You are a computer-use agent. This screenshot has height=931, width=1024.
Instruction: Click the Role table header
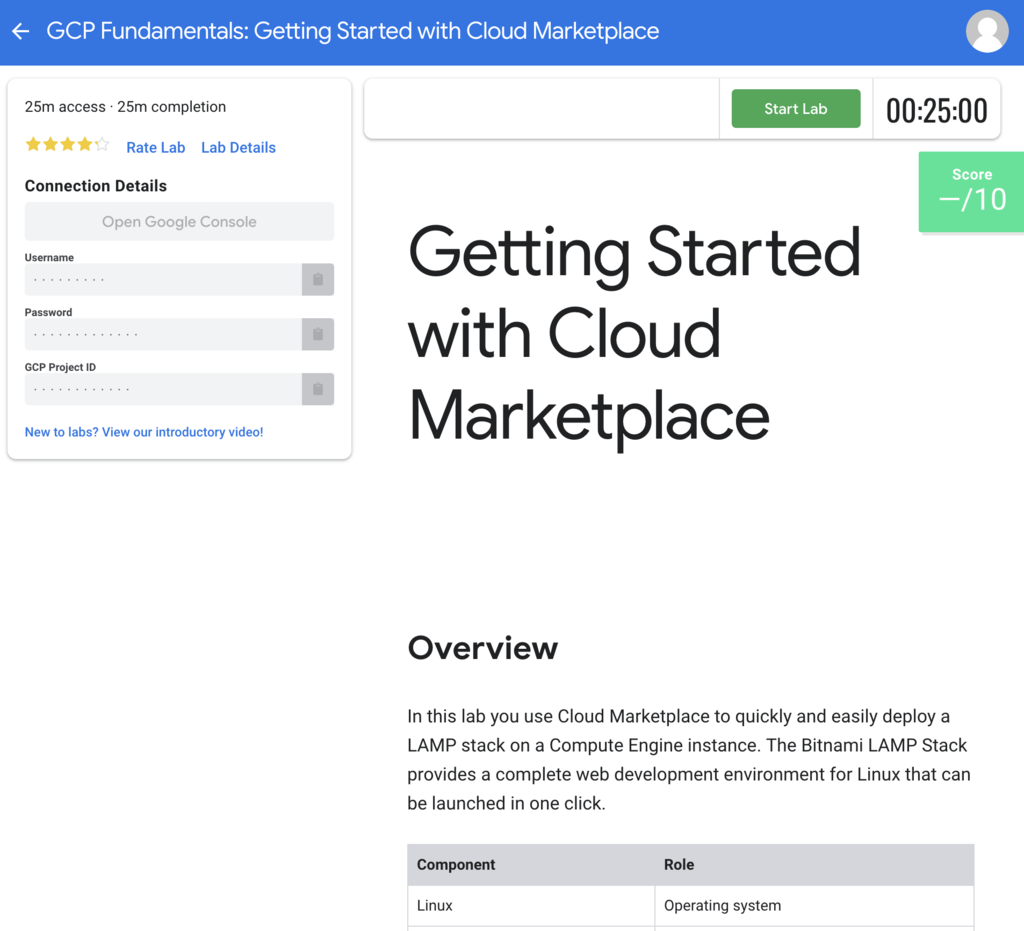click(814, 864)
